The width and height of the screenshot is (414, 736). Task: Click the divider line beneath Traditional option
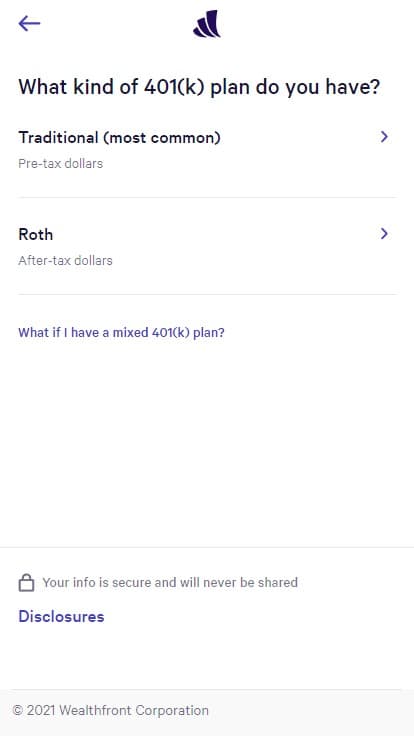coord(207,198)
